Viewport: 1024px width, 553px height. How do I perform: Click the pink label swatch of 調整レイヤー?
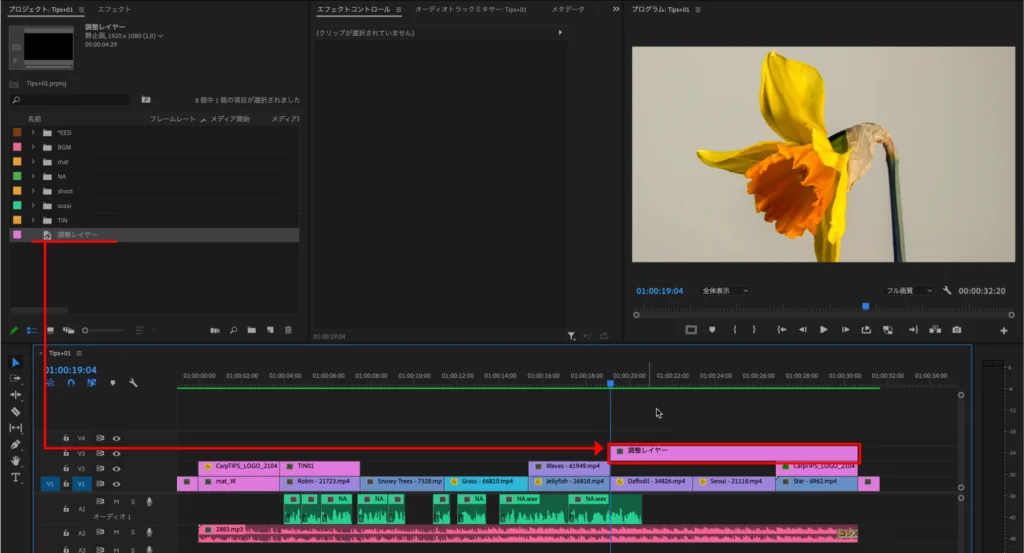17,234
